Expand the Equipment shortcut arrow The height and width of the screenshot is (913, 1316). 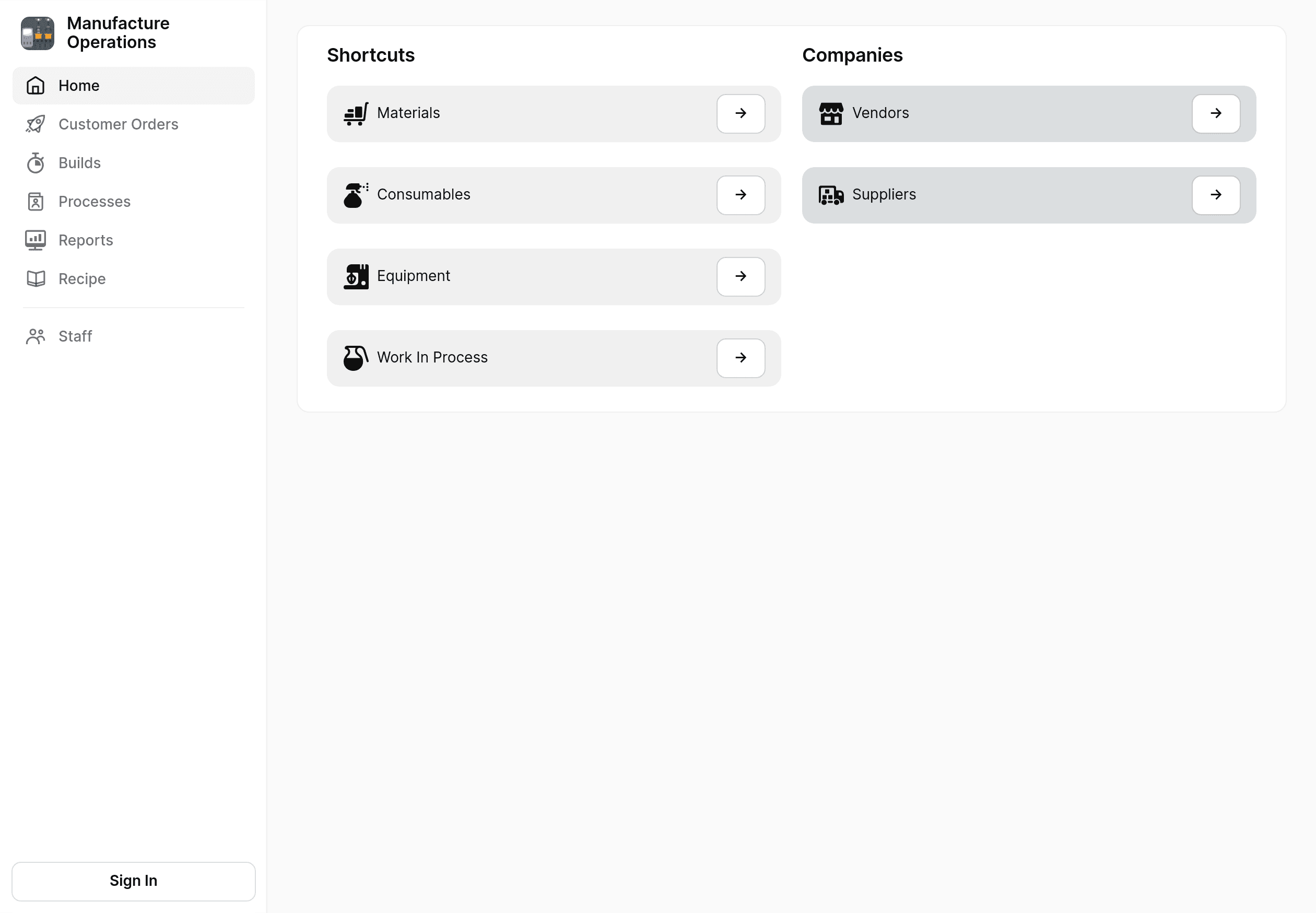741,276
